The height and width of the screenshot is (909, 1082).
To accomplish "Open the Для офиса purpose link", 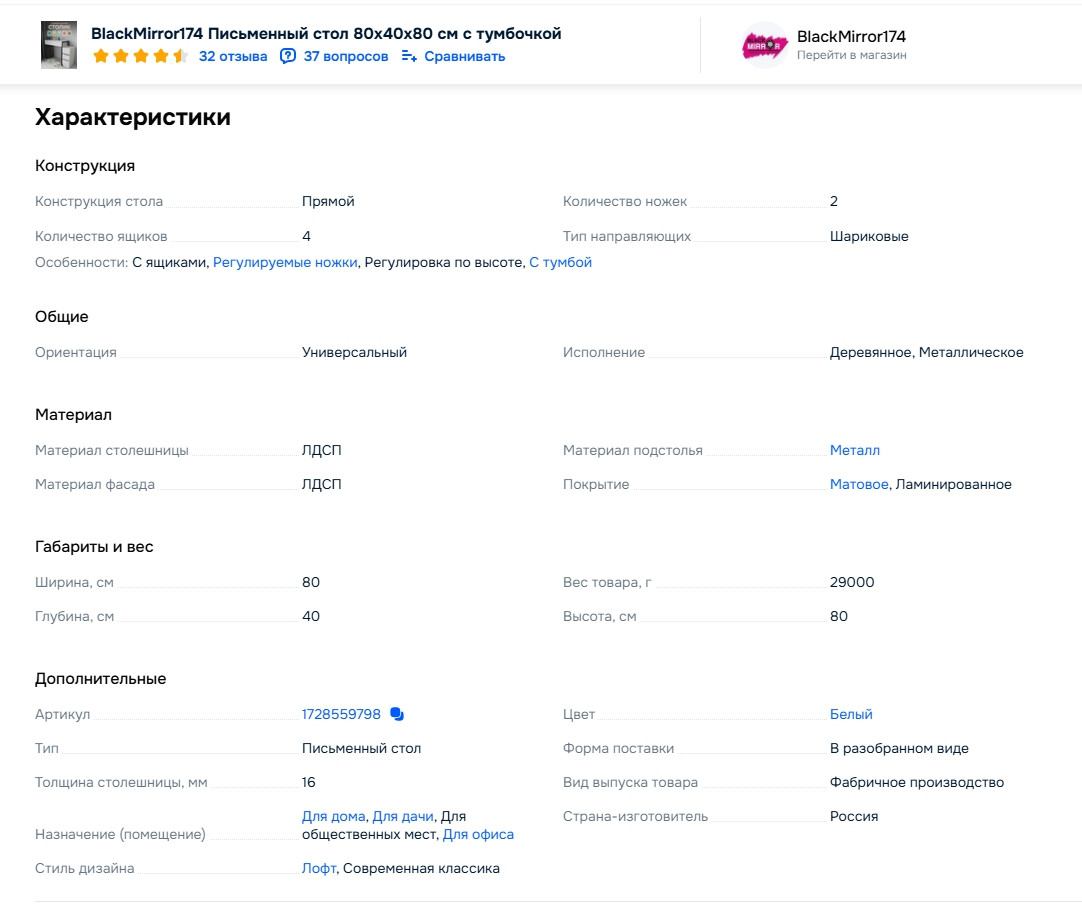I will point(478,835).
